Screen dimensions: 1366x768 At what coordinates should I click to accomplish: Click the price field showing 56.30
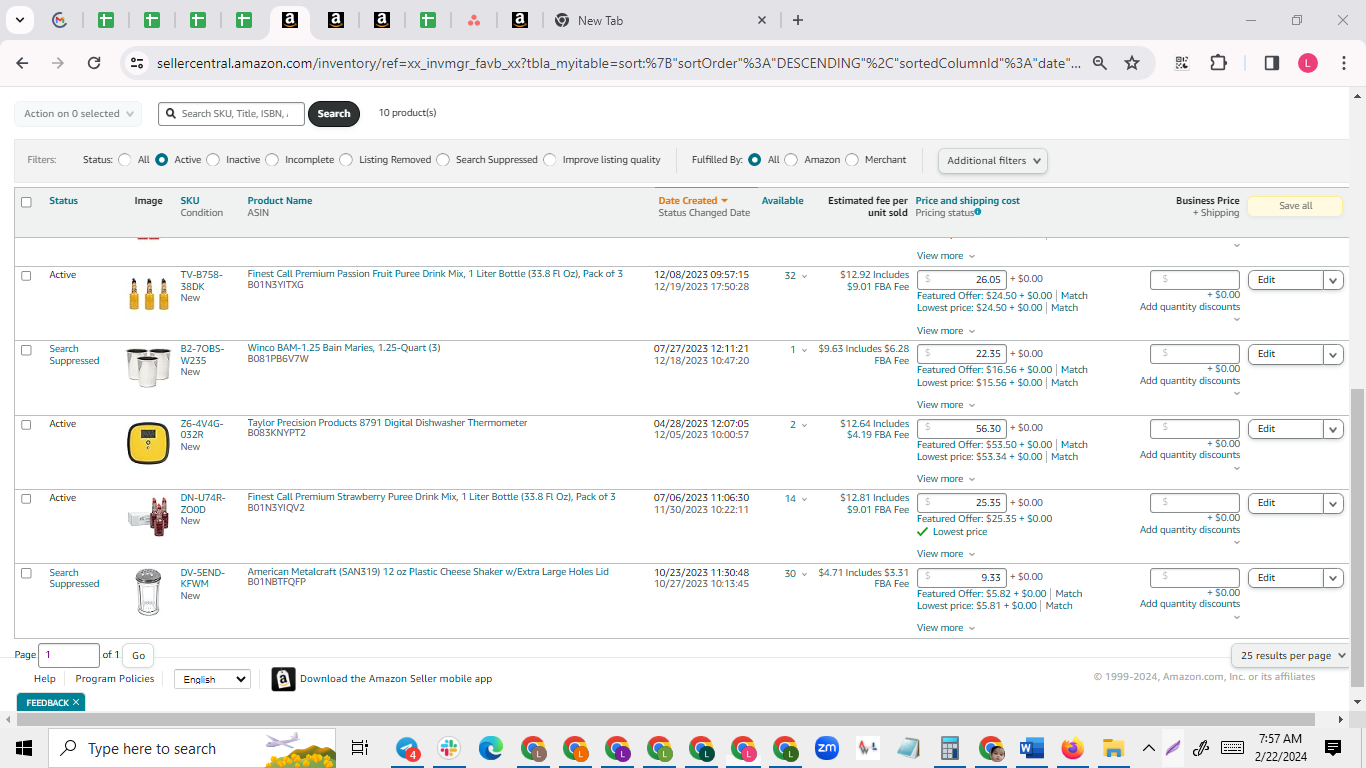tap(961, 428)
